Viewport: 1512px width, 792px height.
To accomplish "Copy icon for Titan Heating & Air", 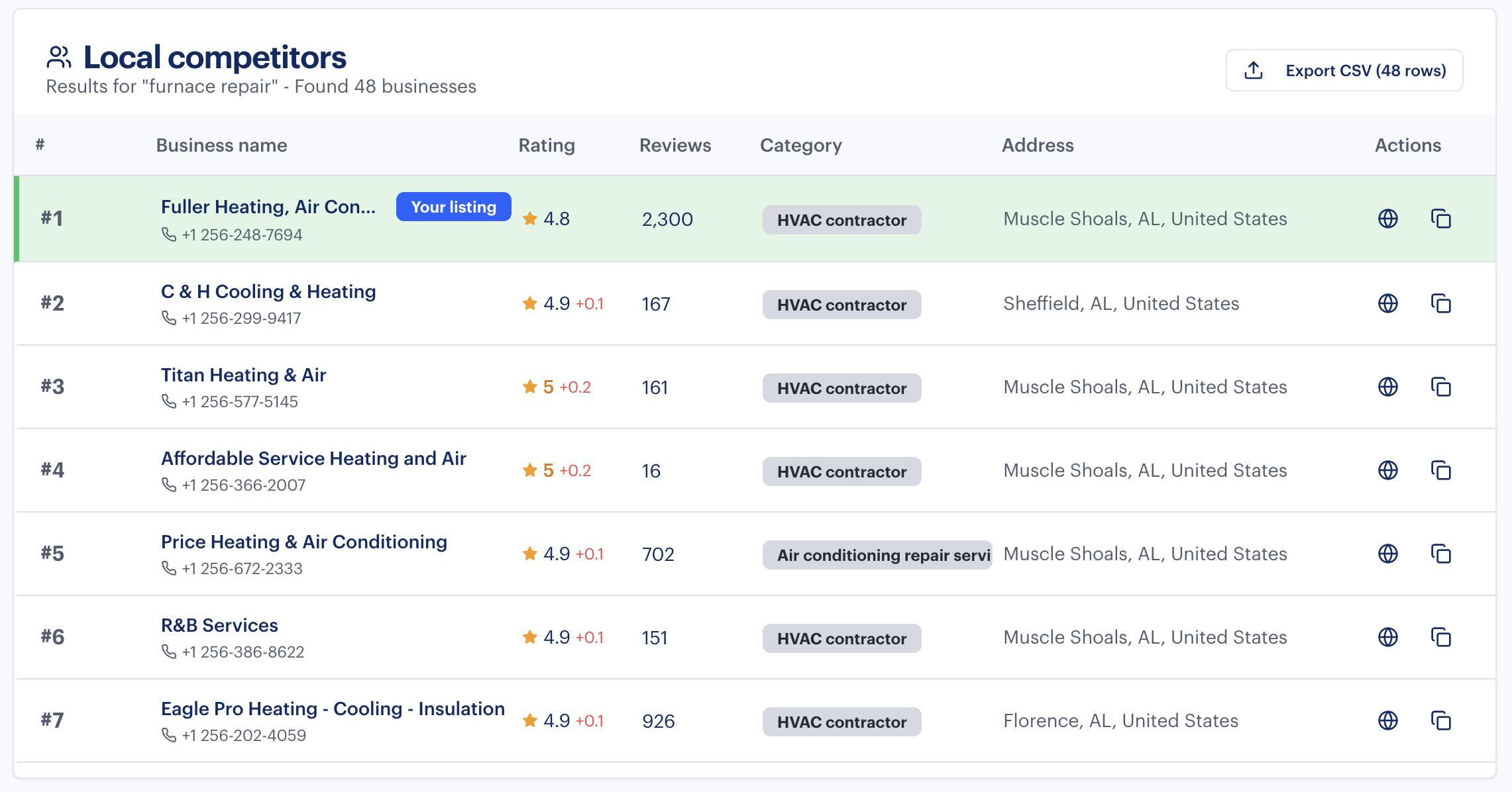I will pyautogui.click(x=1440, y=387).
